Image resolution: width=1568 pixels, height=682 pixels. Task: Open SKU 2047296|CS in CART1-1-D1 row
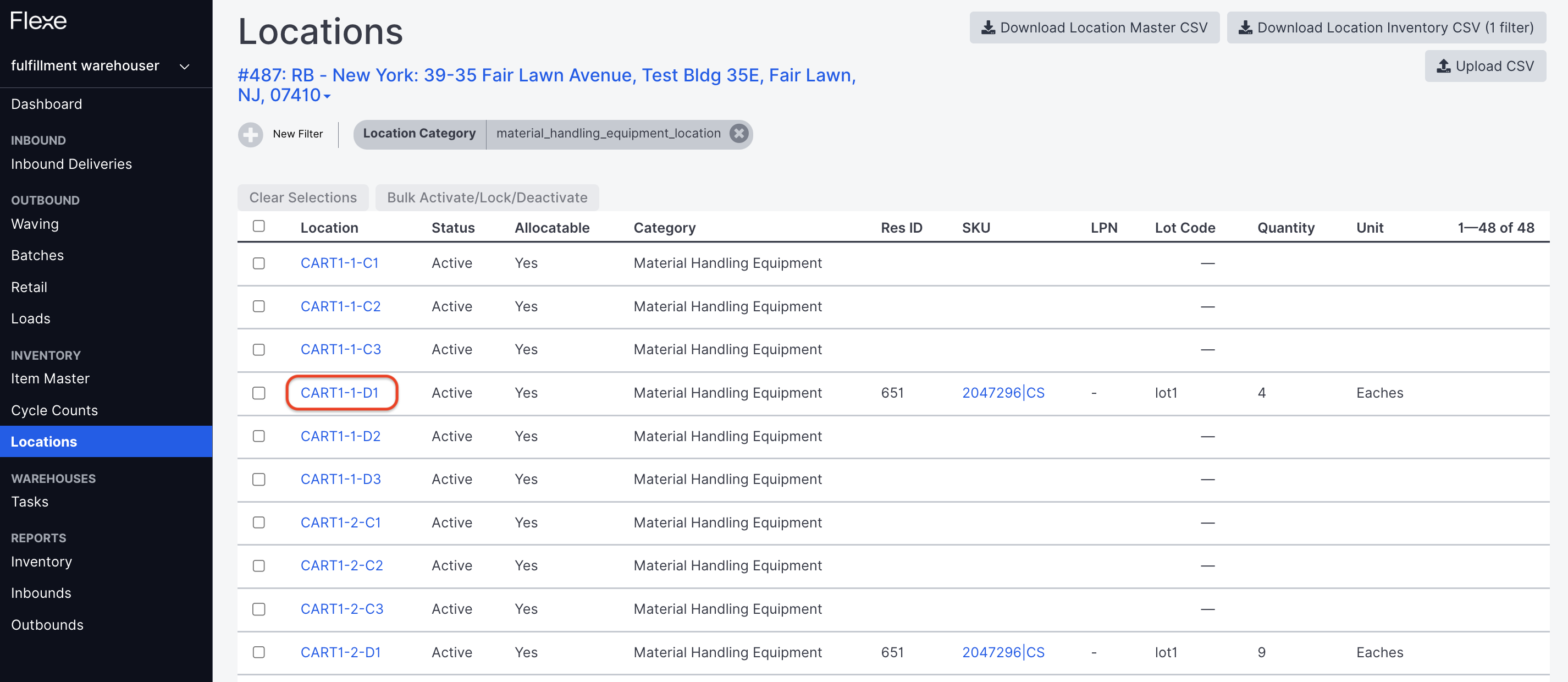coord(1003,393)
